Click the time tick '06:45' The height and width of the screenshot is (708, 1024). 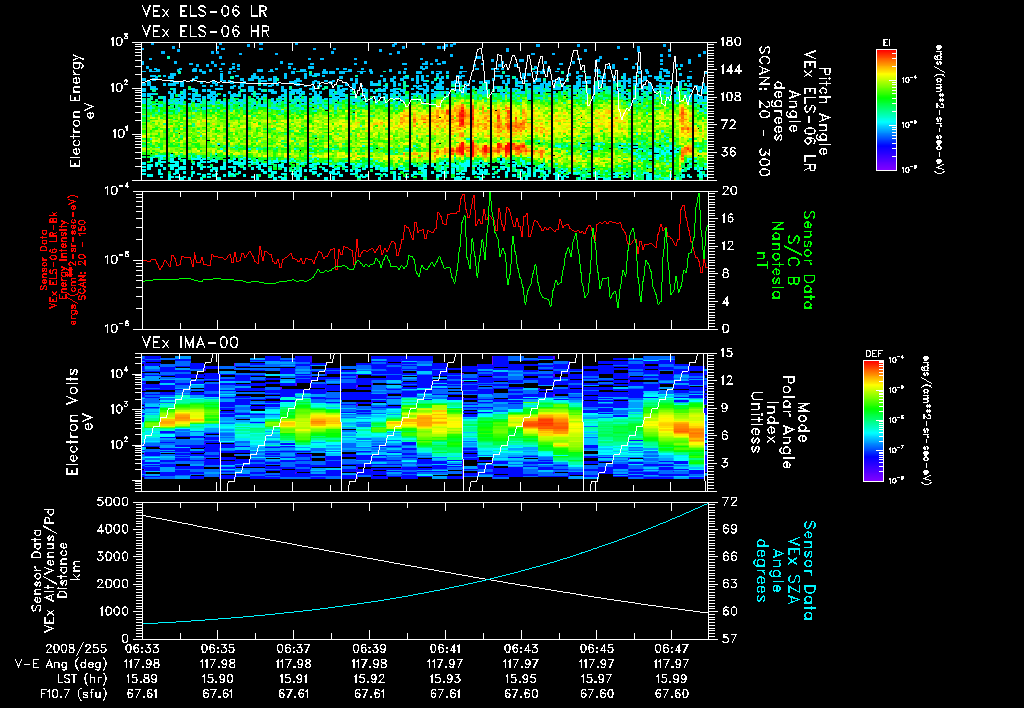(x=596, y=649)
